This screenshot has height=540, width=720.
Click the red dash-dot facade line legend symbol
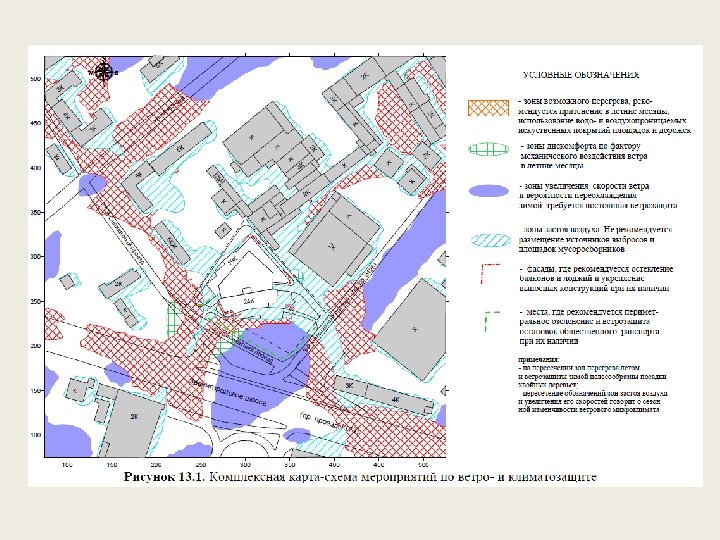[x=489, y=274]
